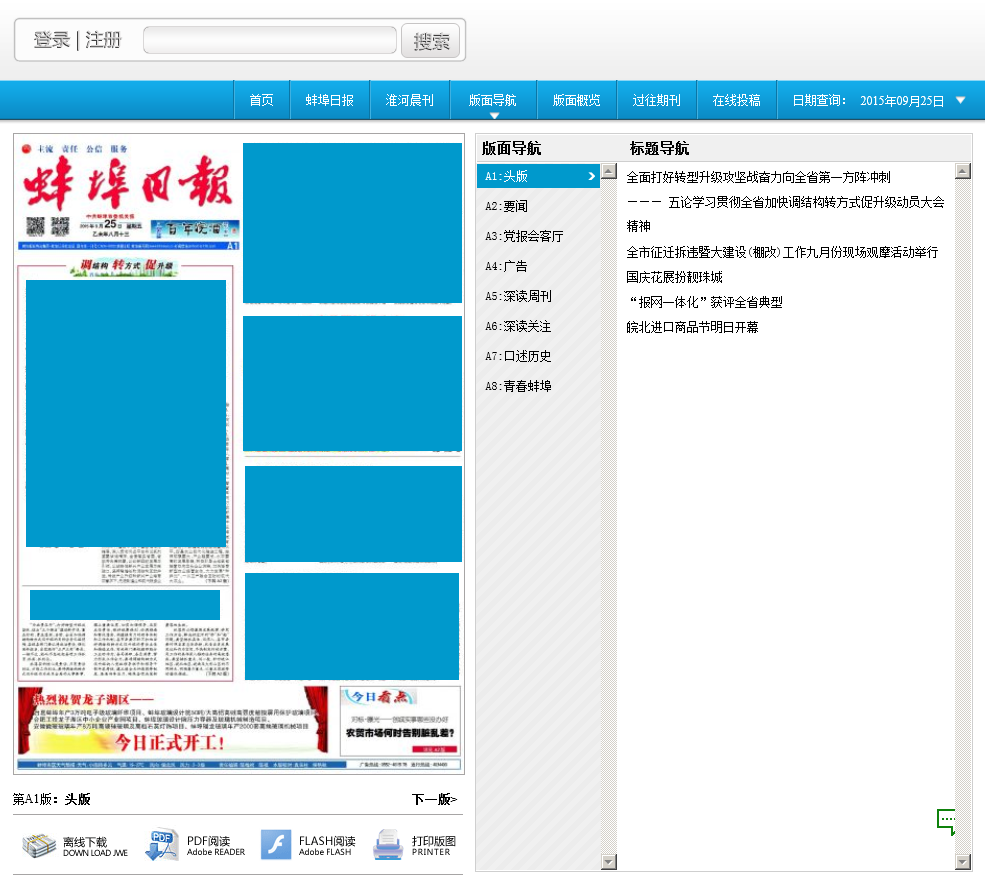This screenshot has height=895, width=985.
Task: Go to 首页 in navigation bar
Action: point(261,100)
